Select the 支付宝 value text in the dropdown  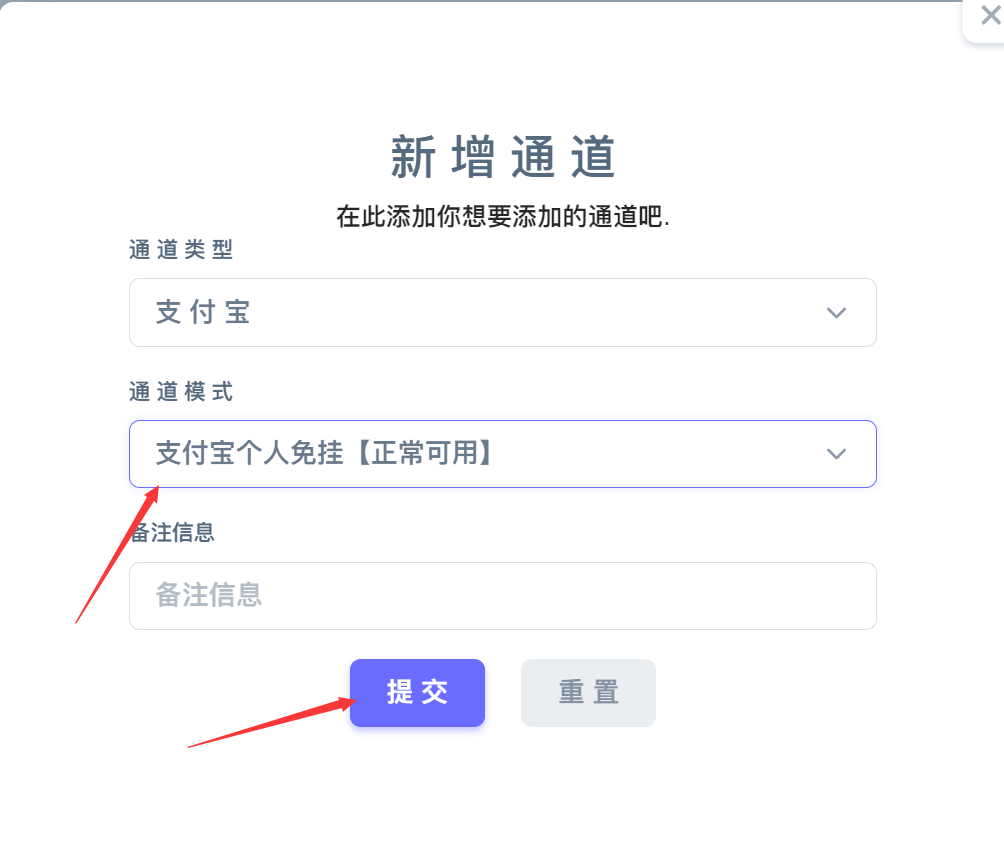point(203,312)
